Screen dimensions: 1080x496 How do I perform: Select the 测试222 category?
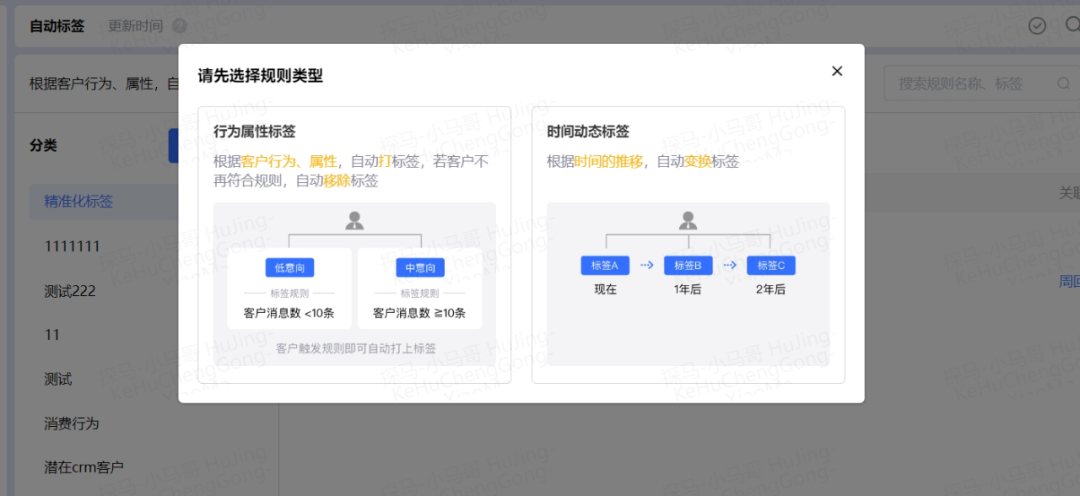tap(70, 290)
